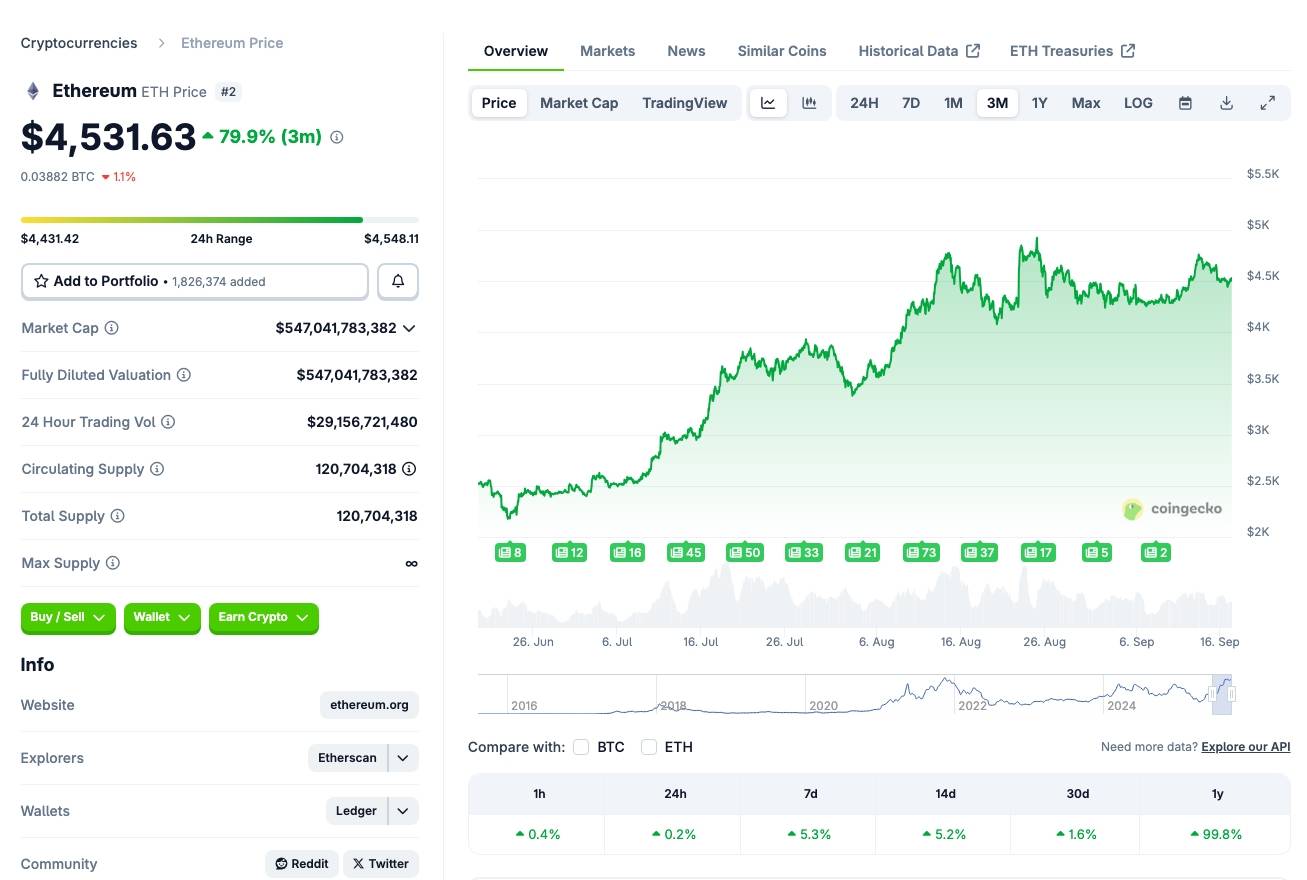The image size is (1307, 880).
Task: Click the Market Cap info icon
Action: click(112, 328)
